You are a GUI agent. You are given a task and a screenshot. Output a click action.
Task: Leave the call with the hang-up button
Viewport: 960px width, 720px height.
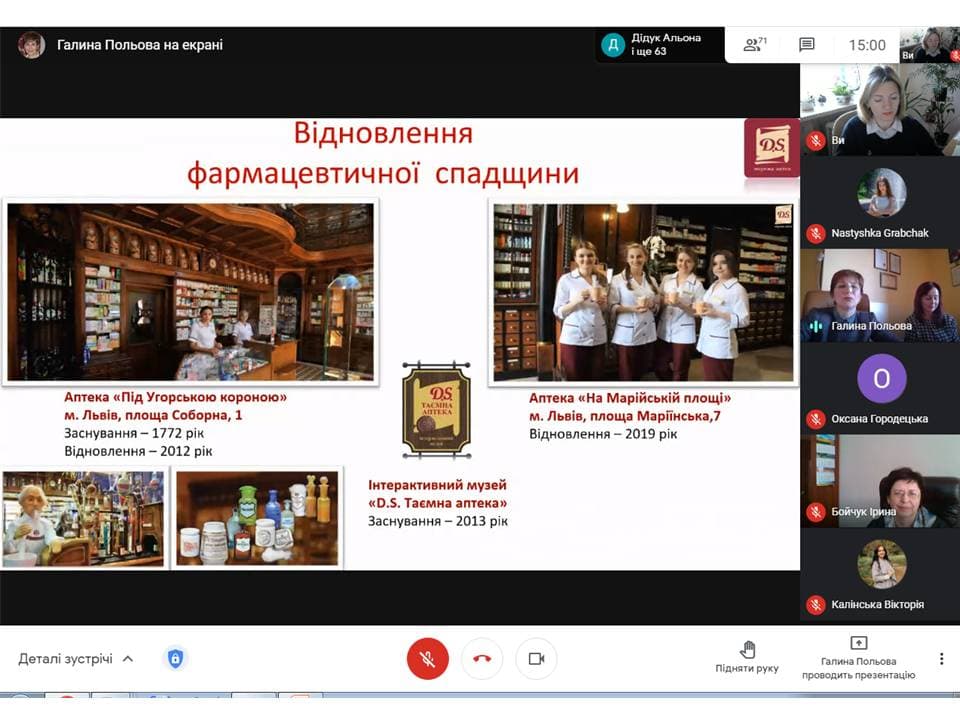(482, 659)
